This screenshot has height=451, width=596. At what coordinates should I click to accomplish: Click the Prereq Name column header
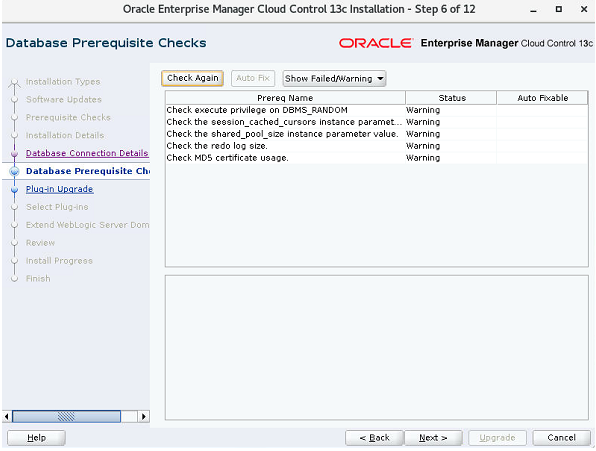pos(285,98)
